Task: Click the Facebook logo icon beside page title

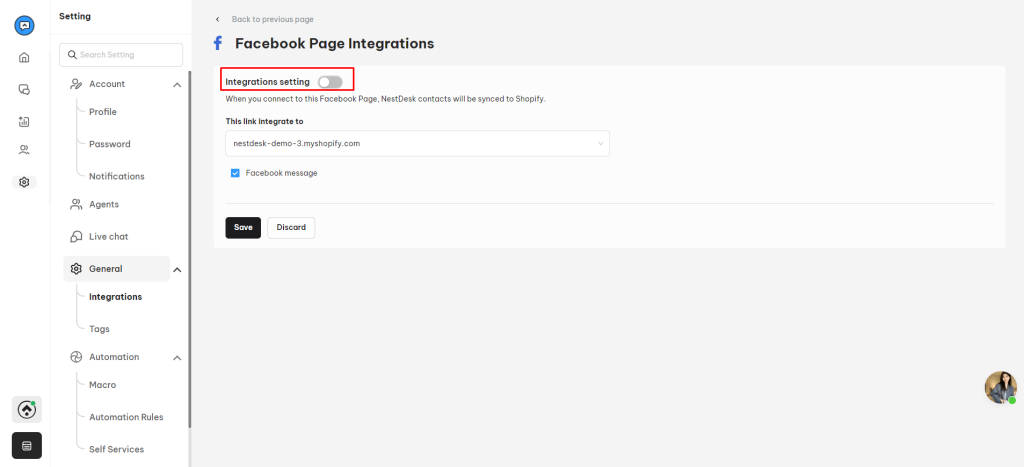Action: pos(218,44)
